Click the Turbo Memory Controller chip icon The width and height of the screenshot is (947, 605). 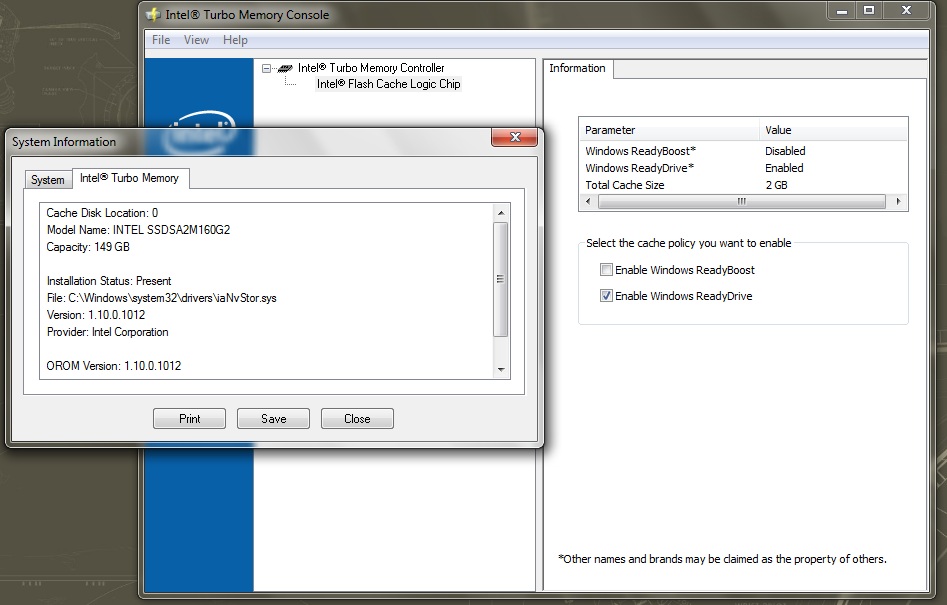tap(285, 68)
